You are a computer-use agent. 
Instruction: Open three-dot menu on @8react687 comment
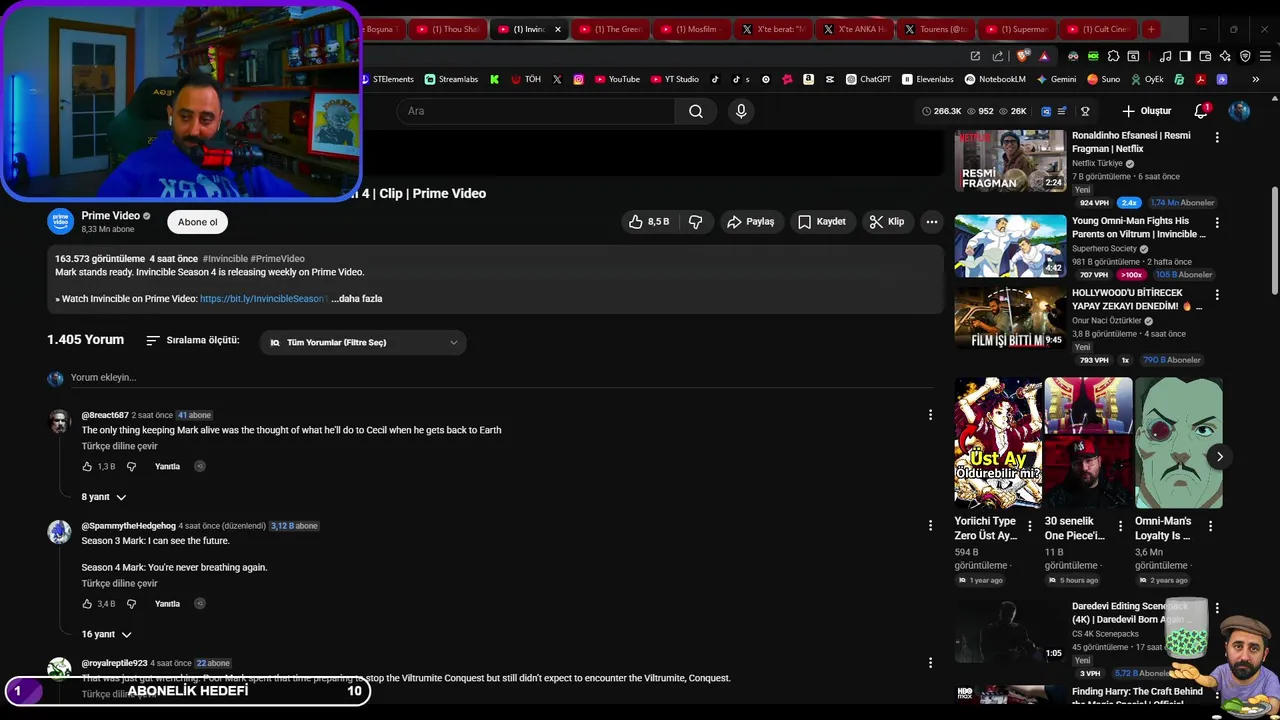pos(930,415)
